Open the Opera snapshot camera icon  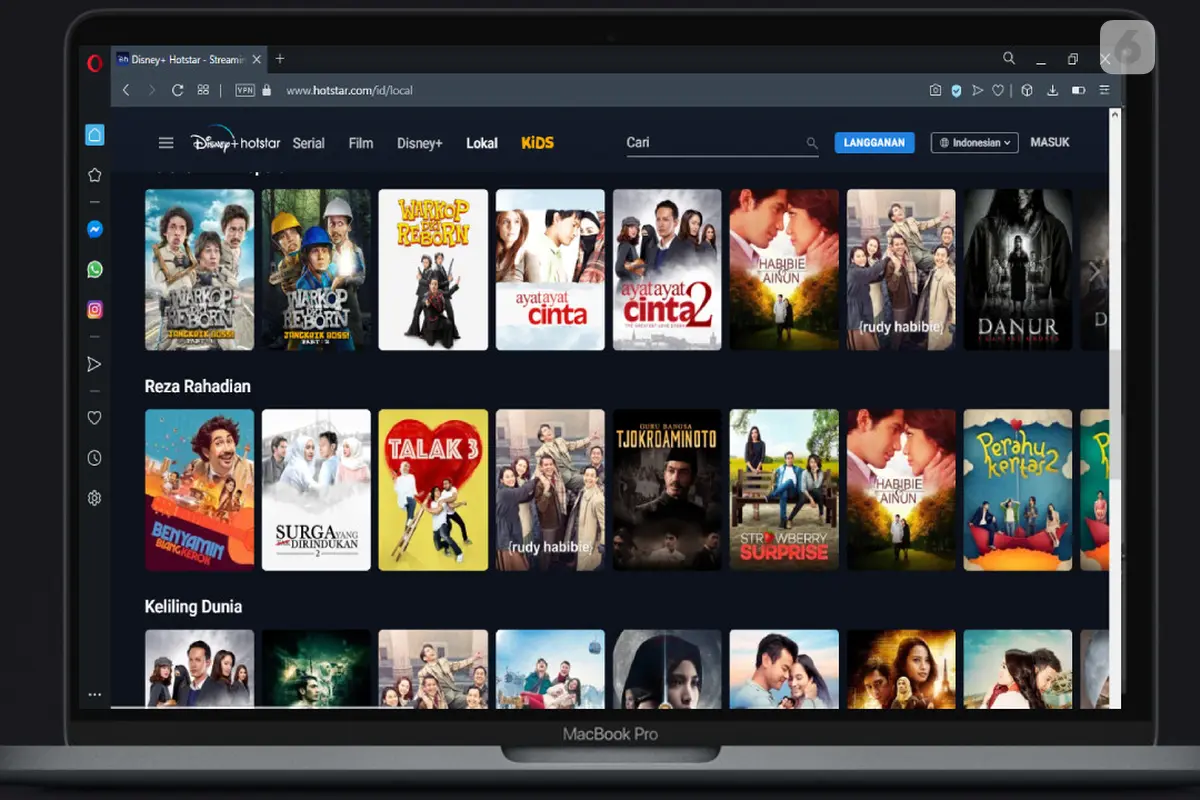coord(935,90)
